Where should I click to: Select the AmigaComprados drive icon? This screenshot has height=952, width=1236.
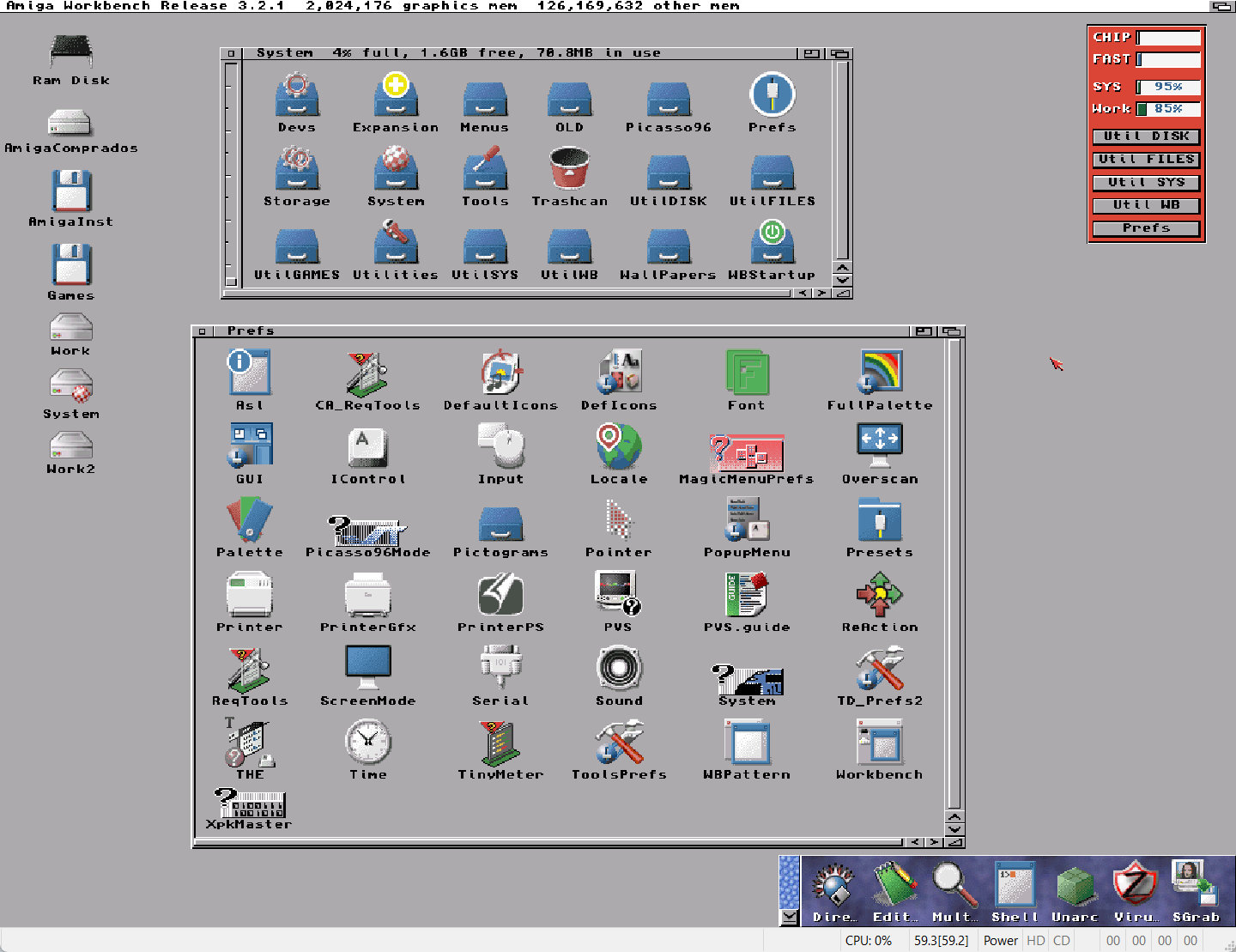coord(70,123)
